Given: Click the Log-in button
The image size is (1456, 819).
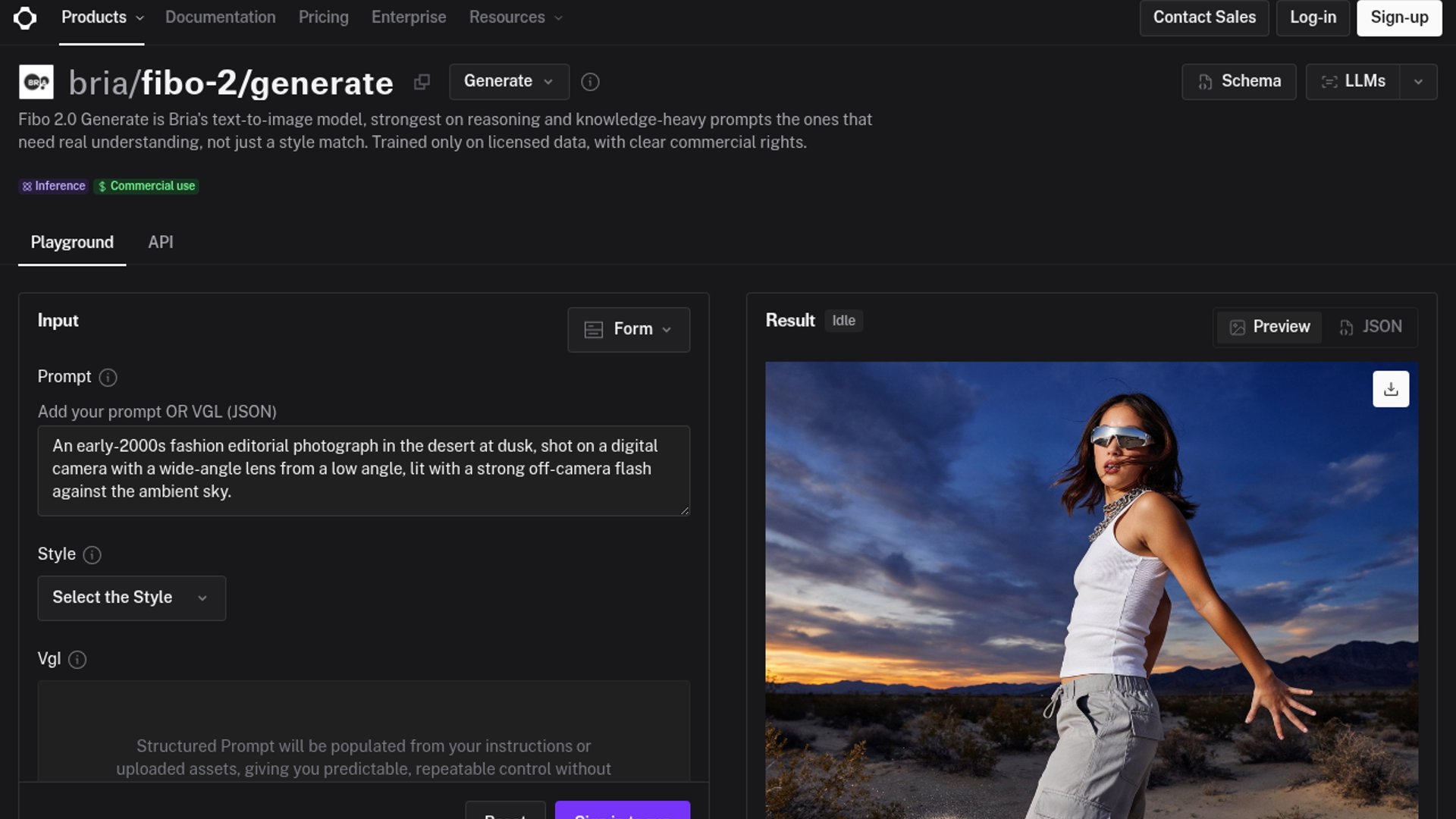Looking at the screenshot, I should click(x=1313, y=17).
